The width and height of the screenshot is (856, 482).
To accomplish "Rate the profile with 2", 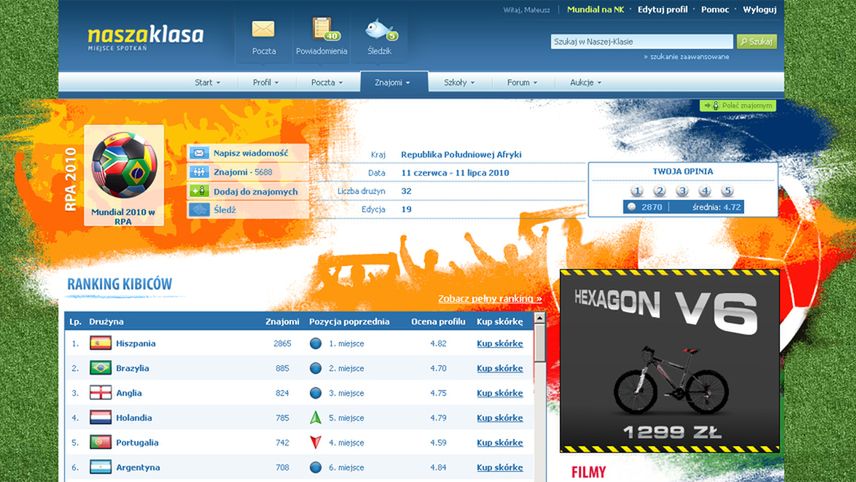I will tap(659, 191).
